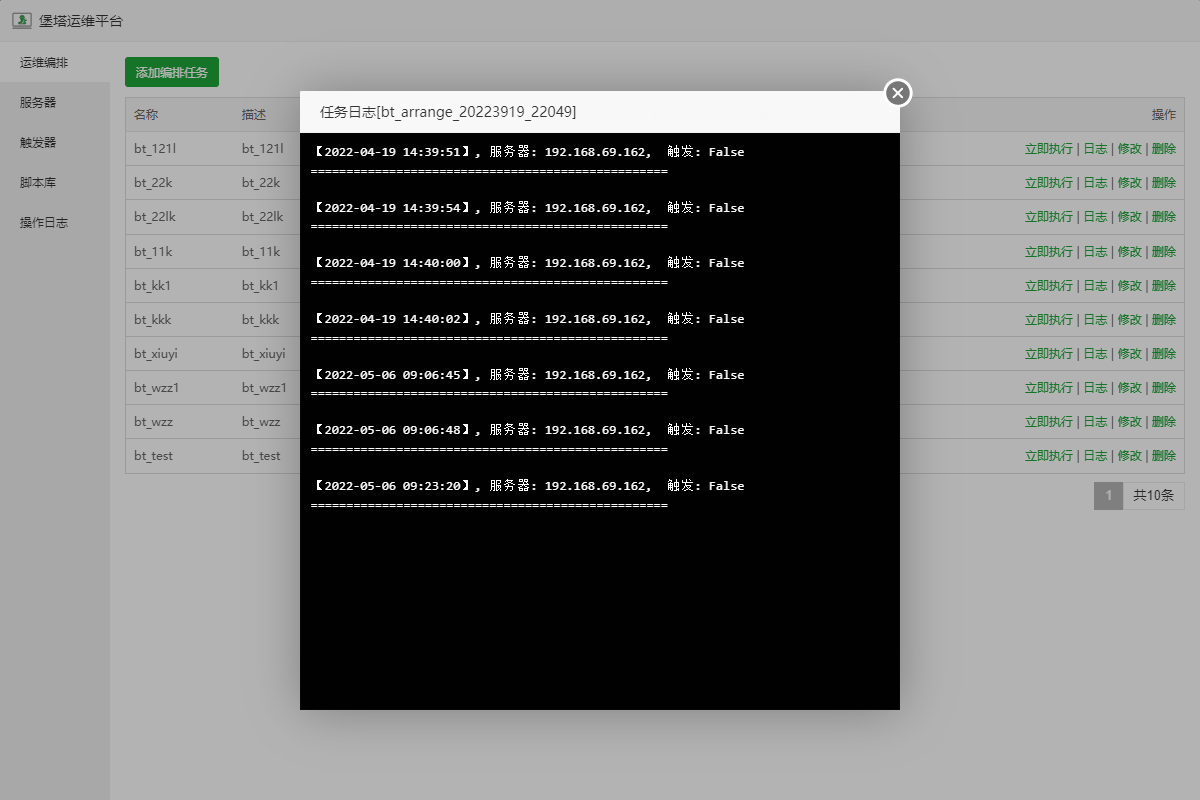Edit the bt_xiuyi task via 修改
1200x800 pixels.
point(1129,353)
